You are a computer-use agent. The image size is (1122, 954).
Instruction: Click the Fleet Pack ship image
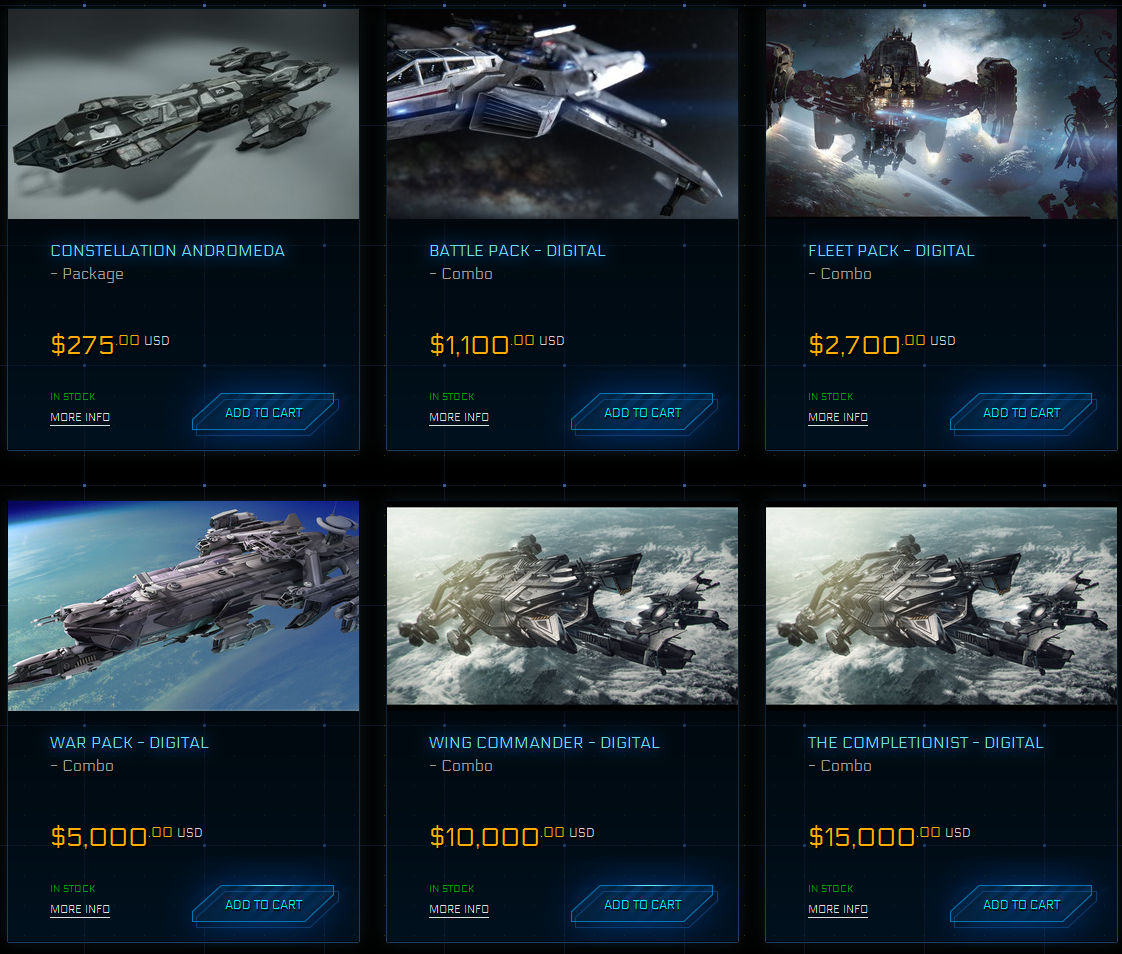941,114
